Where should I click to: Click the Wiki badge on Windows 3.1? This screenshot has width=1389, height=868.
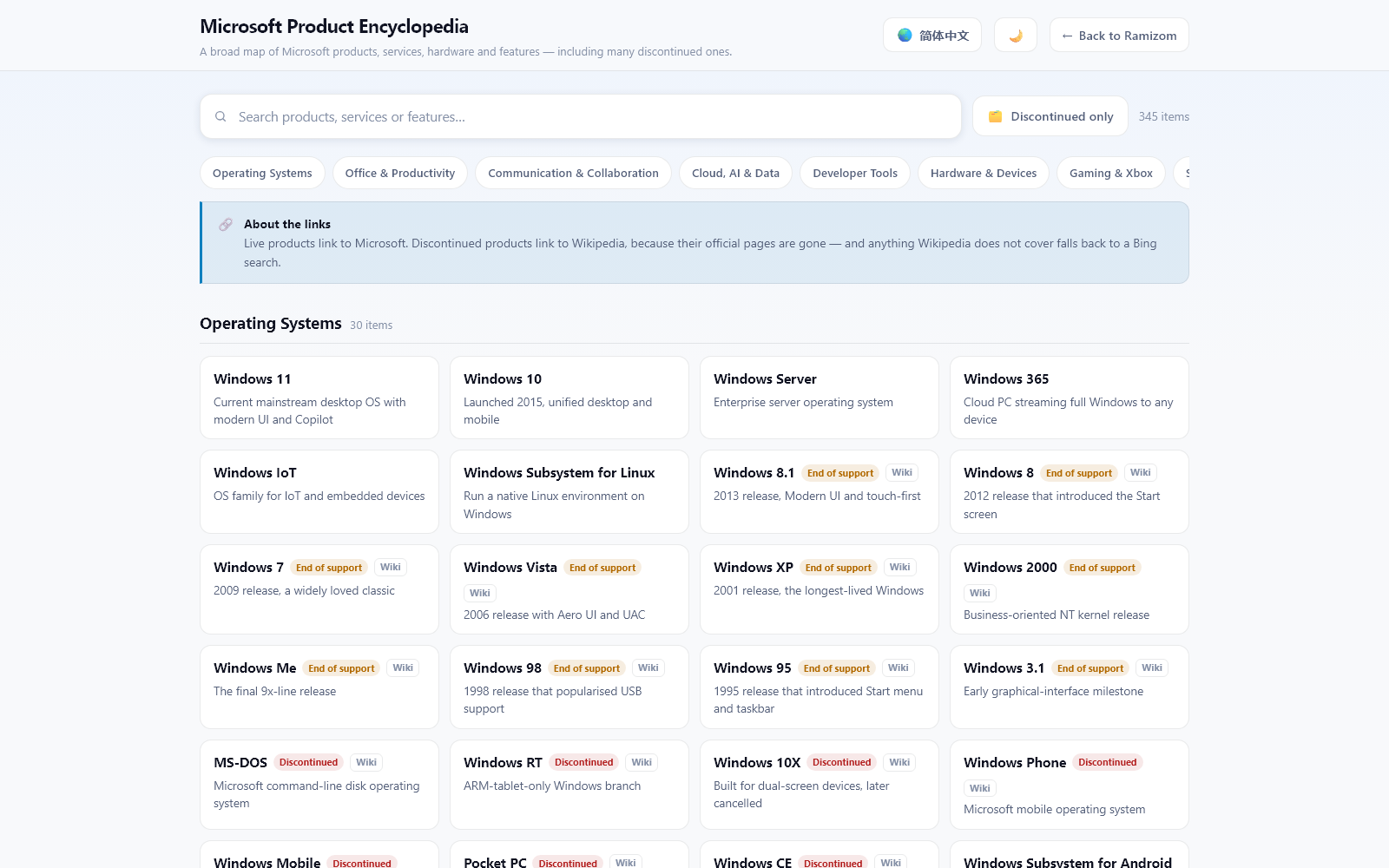point(1152,668)
